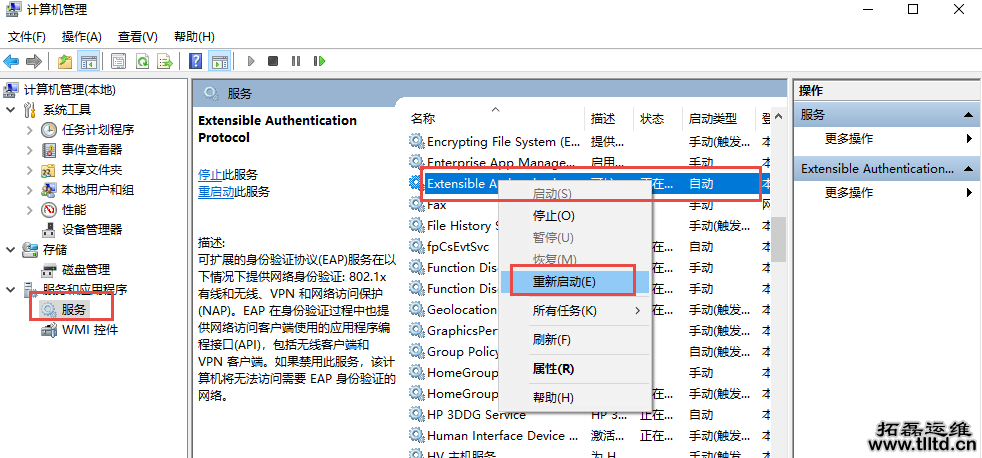Expand the 性能 tree node
Viewport: 982px width, 458px height.
[29, 210]
